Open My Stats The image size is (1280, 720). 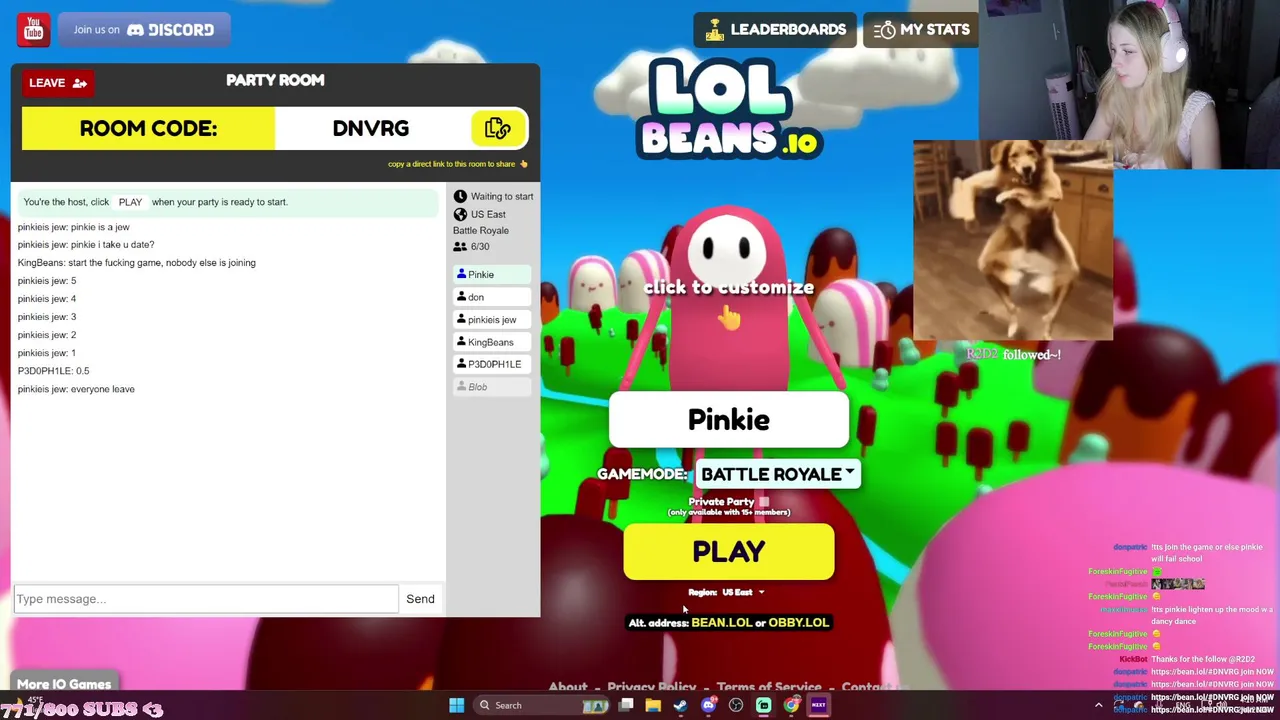921,29
